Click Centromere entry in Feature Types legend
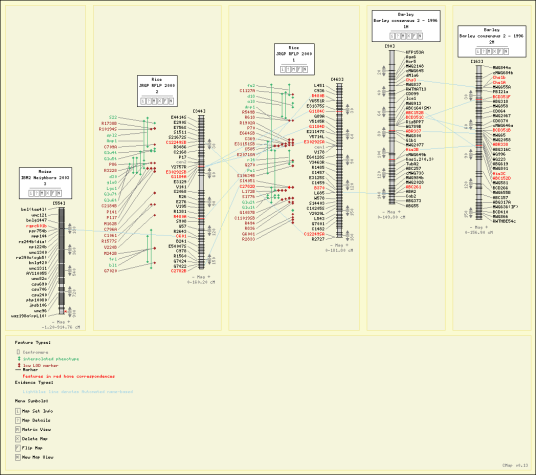Image resolution: width=536 pixels, height=475 pixels. [36, 352]
